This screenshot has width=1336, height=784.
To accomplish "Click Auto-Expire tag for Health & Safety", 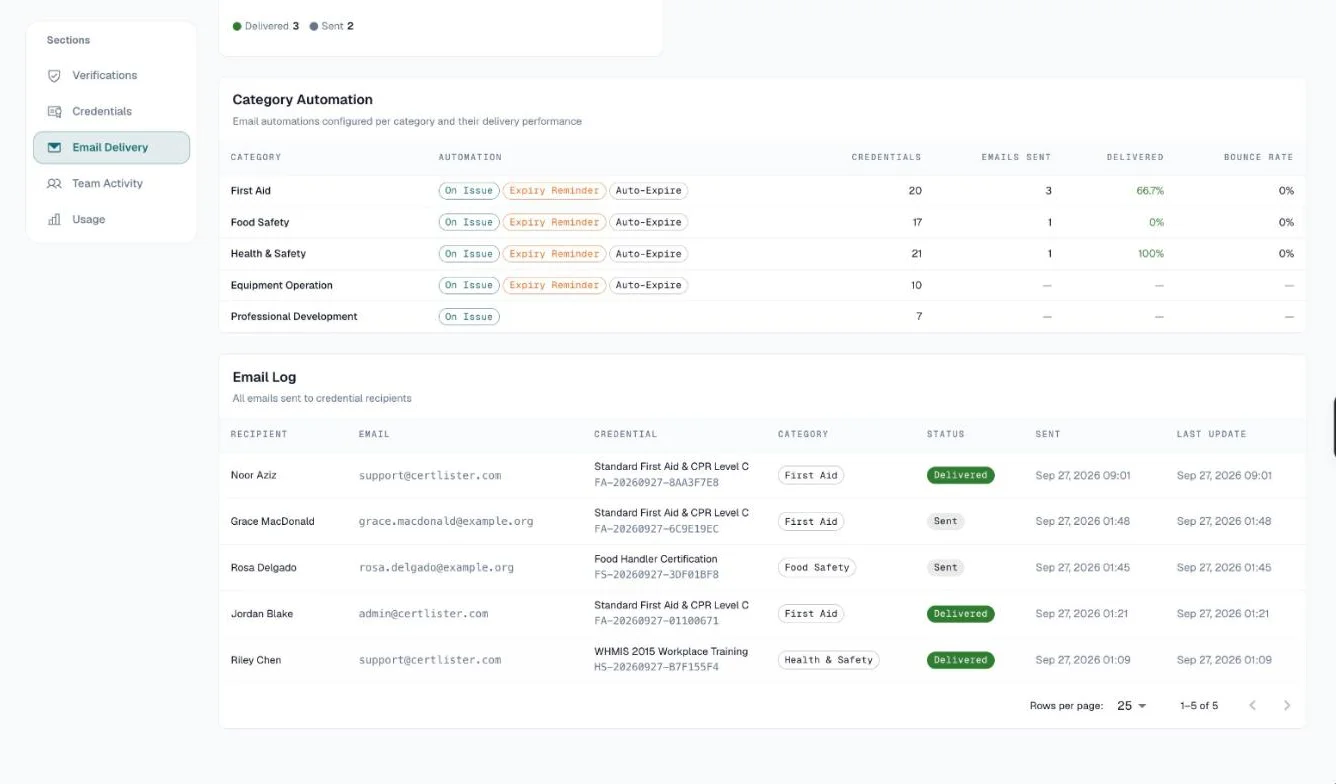I will pos(649,254).
